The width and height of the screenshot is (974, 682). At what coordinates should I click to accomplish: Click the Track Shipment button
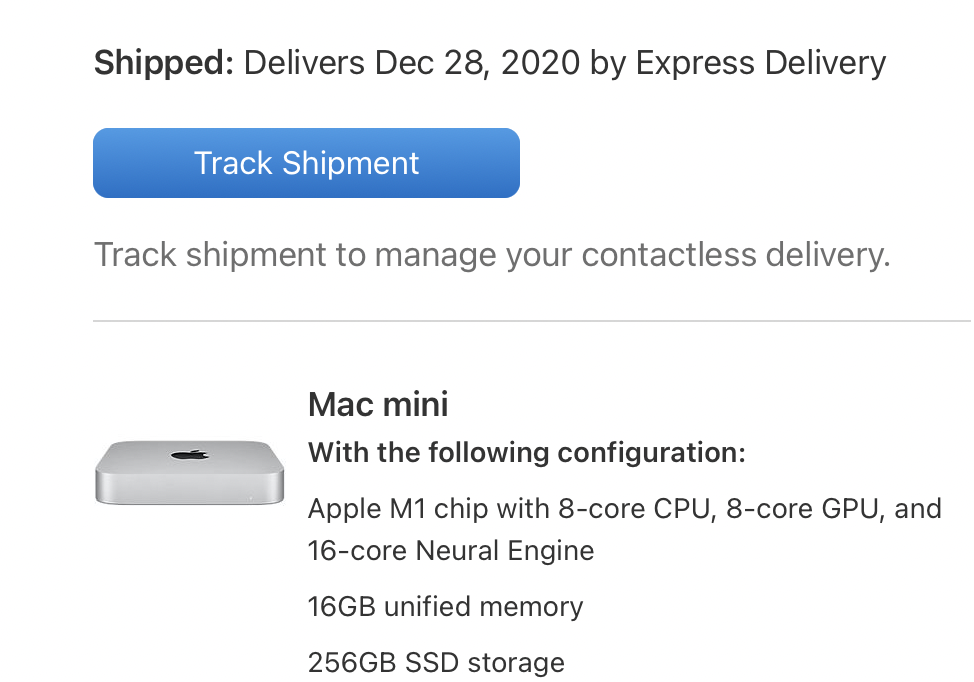(x=306, y=163)
